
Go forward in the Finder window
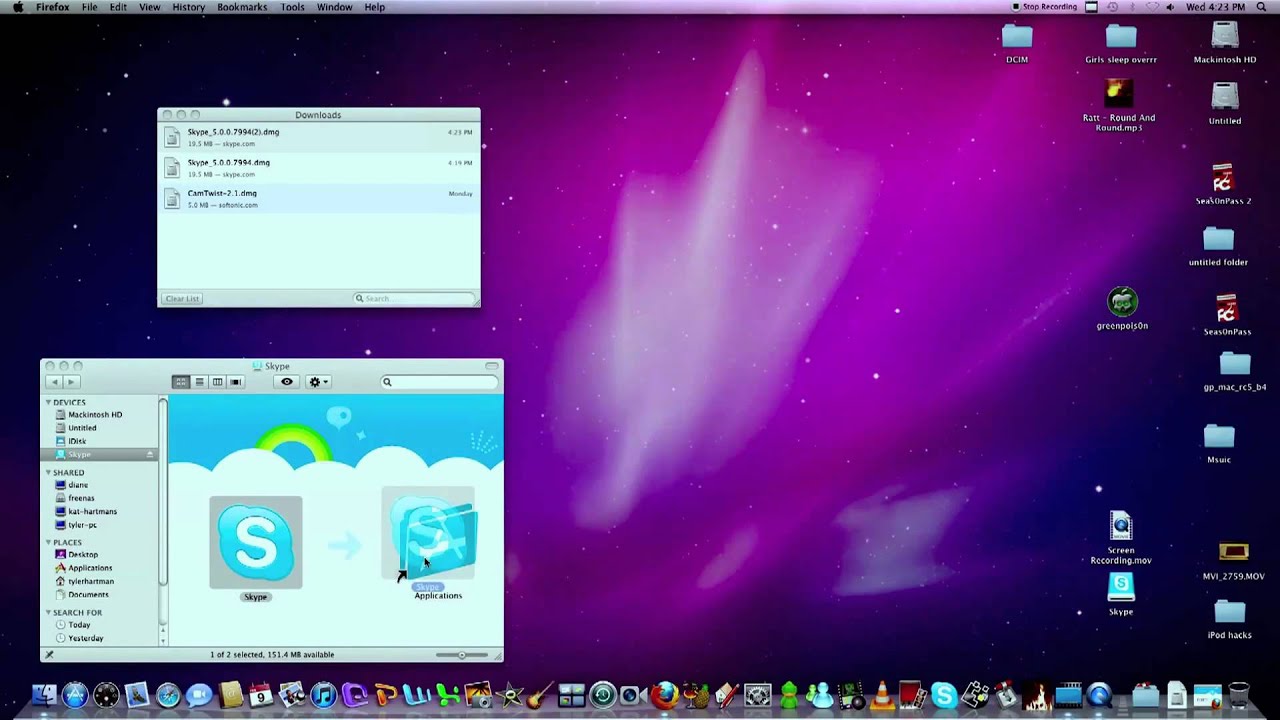click(71, 382)
